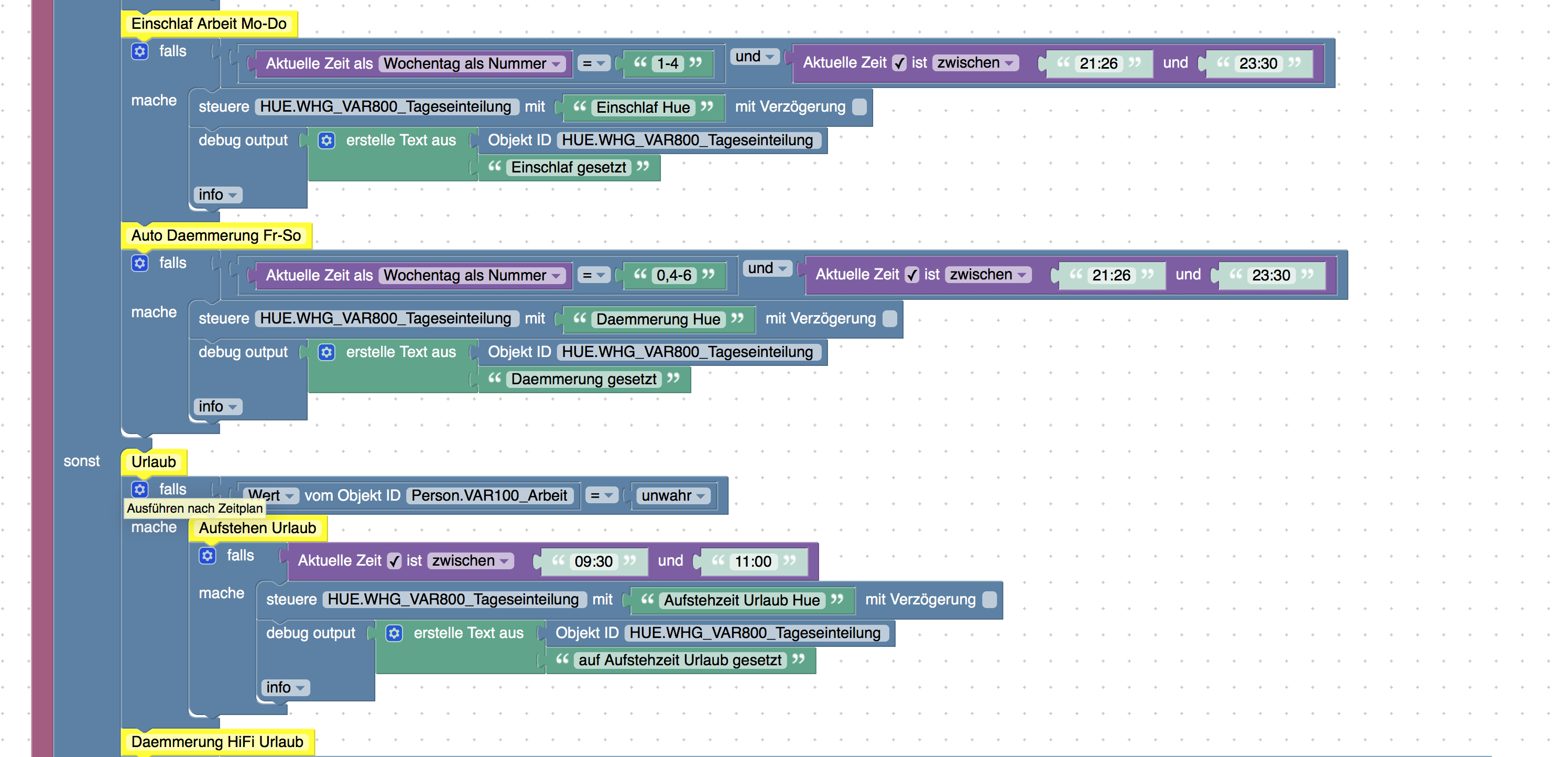The image size is (1568, 757).
Task: Enable 'mit Verzögerung' for Daemmerung Hue
Action: [889, 319]
